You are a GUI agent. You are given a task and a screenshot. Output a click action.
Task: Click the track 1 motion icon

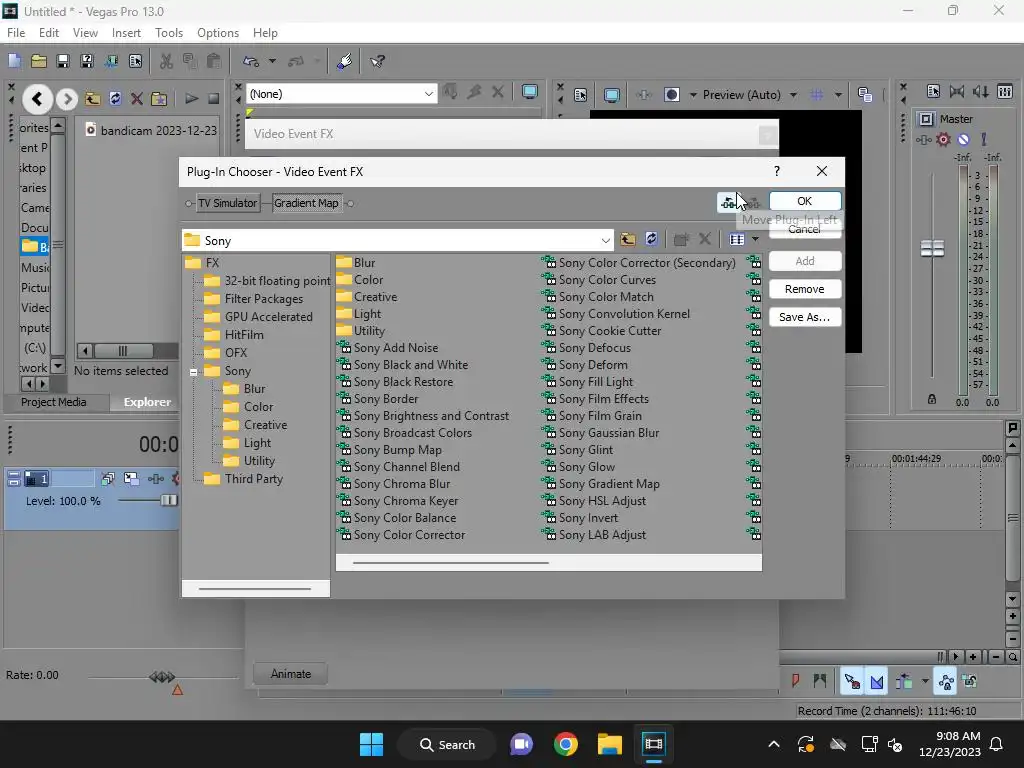point(131,479)
